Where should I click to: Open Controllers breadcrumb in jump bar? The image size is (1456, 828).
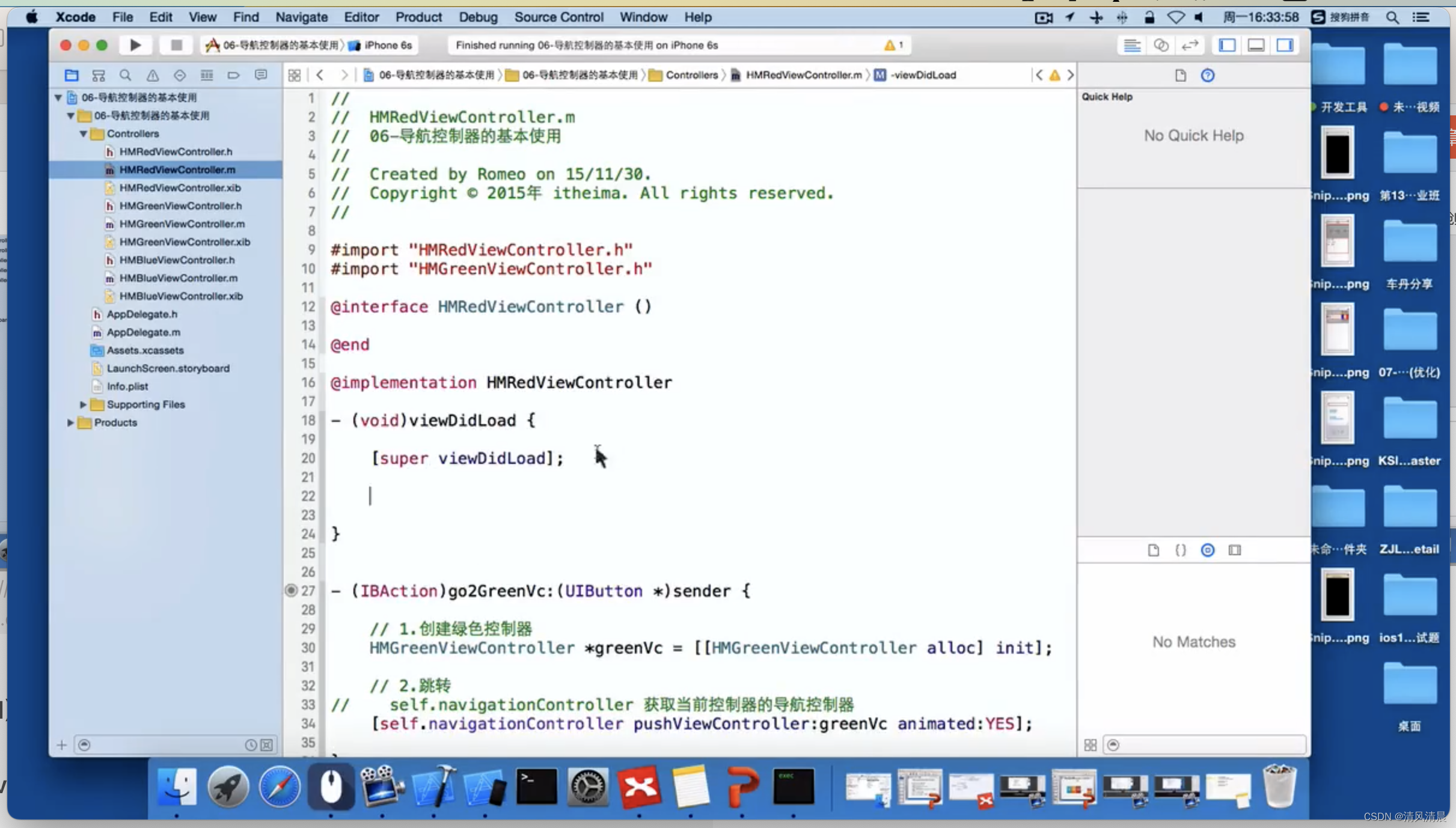(684, 75)
